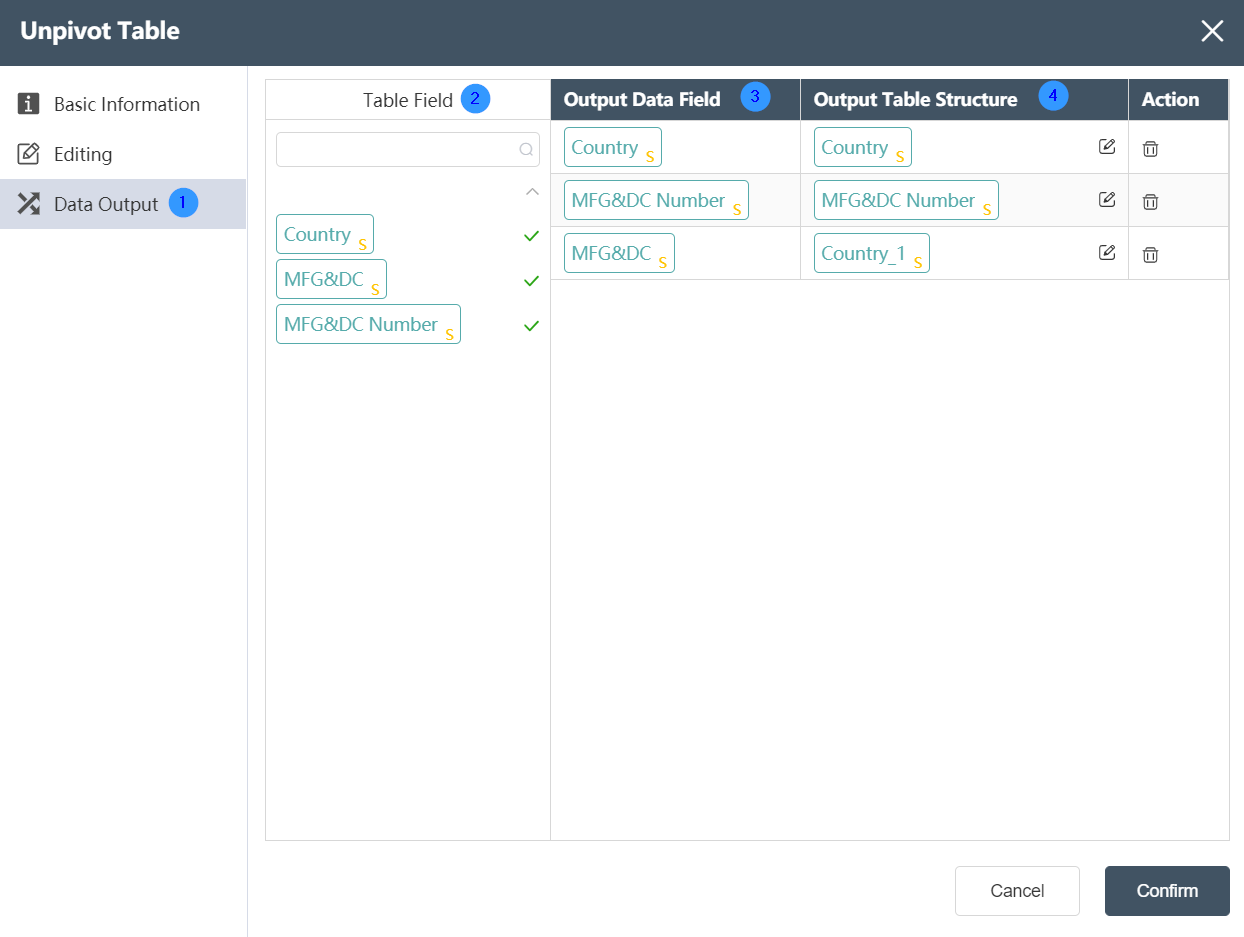The width and height of the screenshot is (1244, 937).
Task: Select MFG&DC in the Table Field list
Action: click(x=331, y=279)
